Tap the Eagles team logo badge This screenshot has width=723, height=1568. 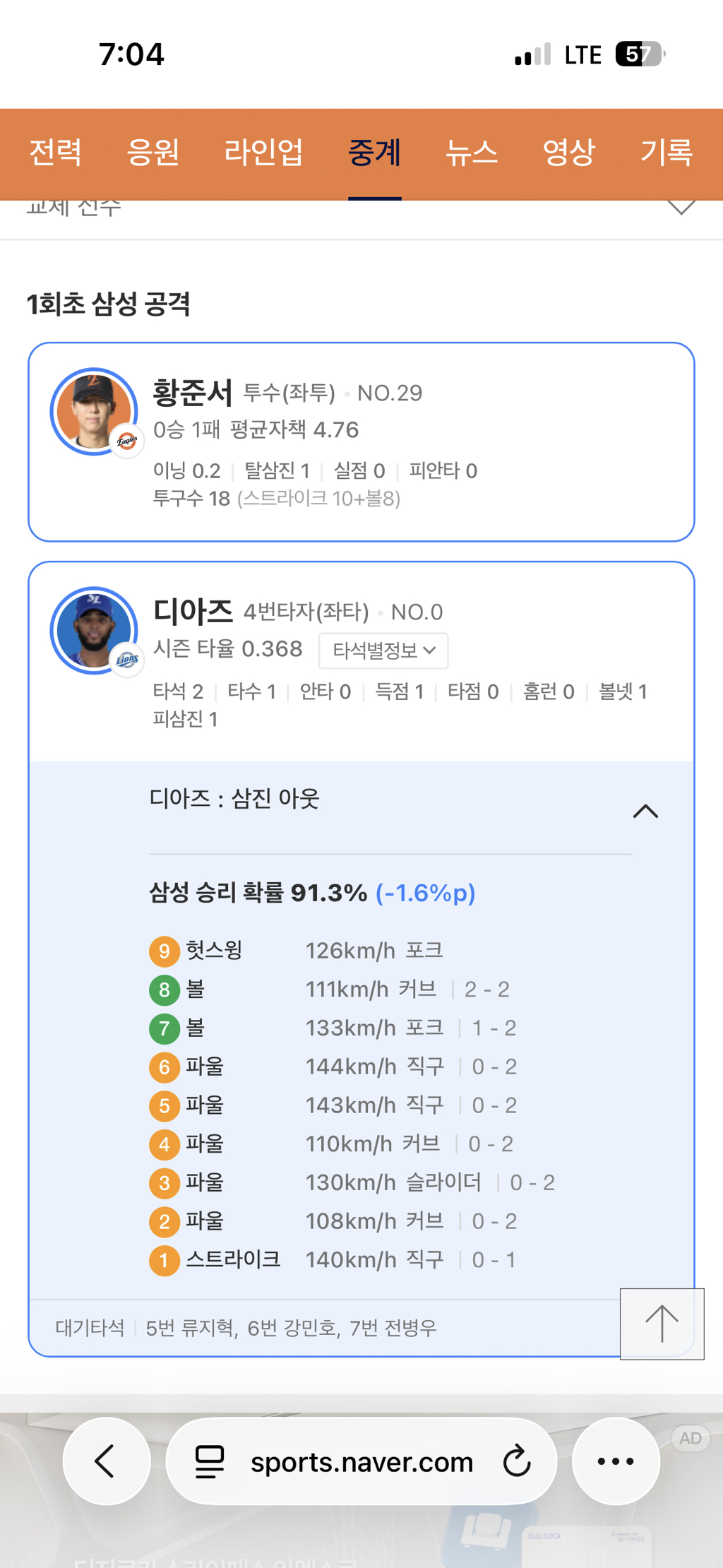[127, 441]
